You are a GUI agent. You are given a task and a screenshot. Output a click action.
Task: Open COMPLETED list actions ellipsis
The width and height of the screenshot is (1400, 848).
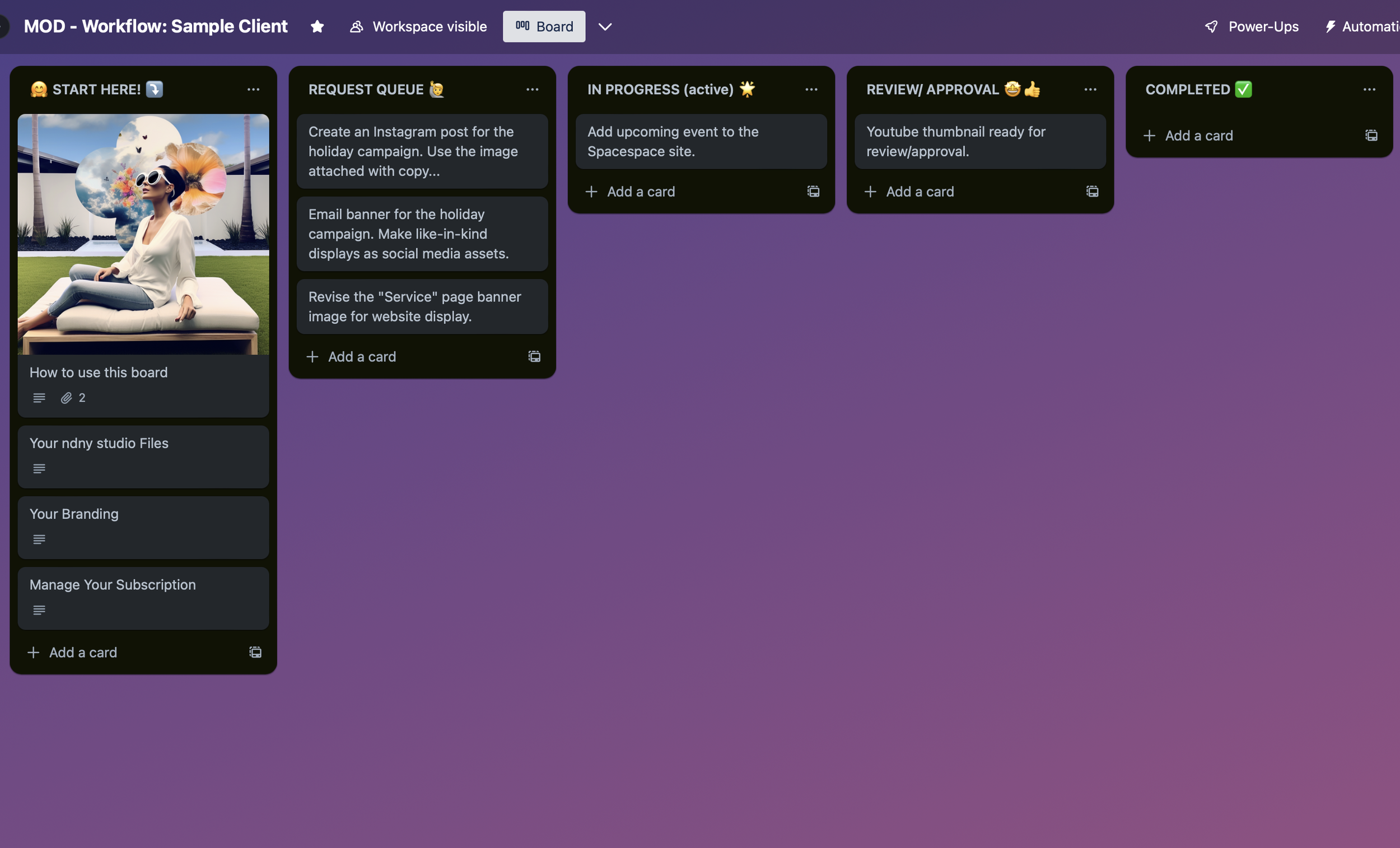1369,89
